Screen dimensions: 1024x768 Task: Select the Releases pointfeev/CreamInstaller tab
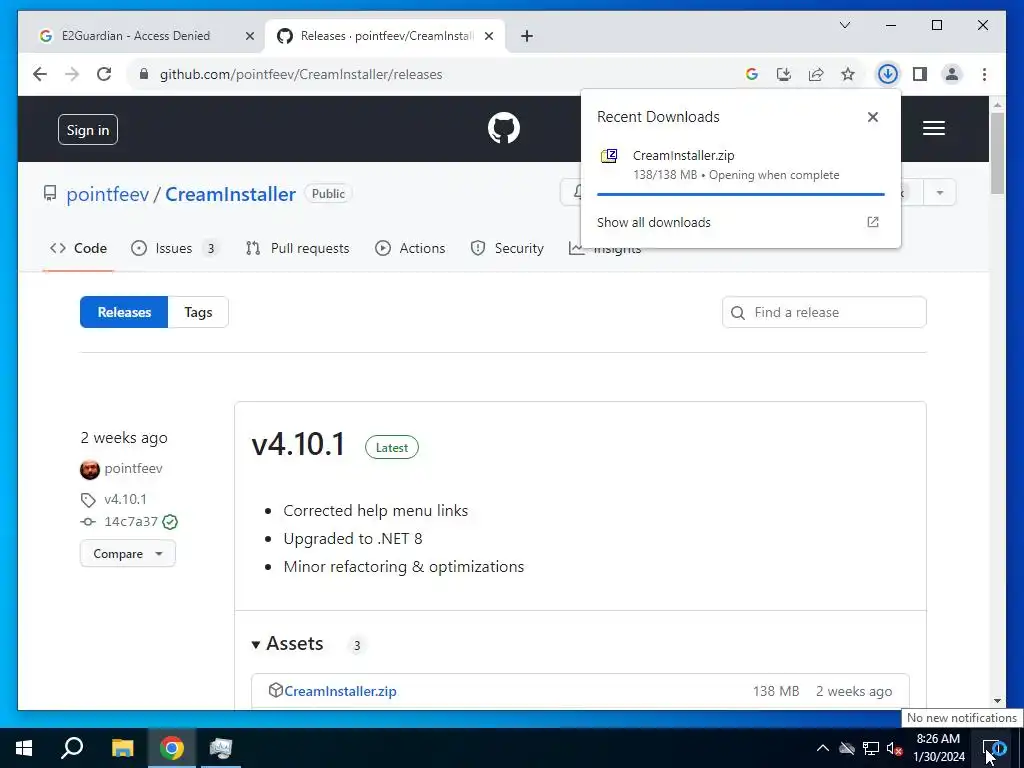(385, 36)
